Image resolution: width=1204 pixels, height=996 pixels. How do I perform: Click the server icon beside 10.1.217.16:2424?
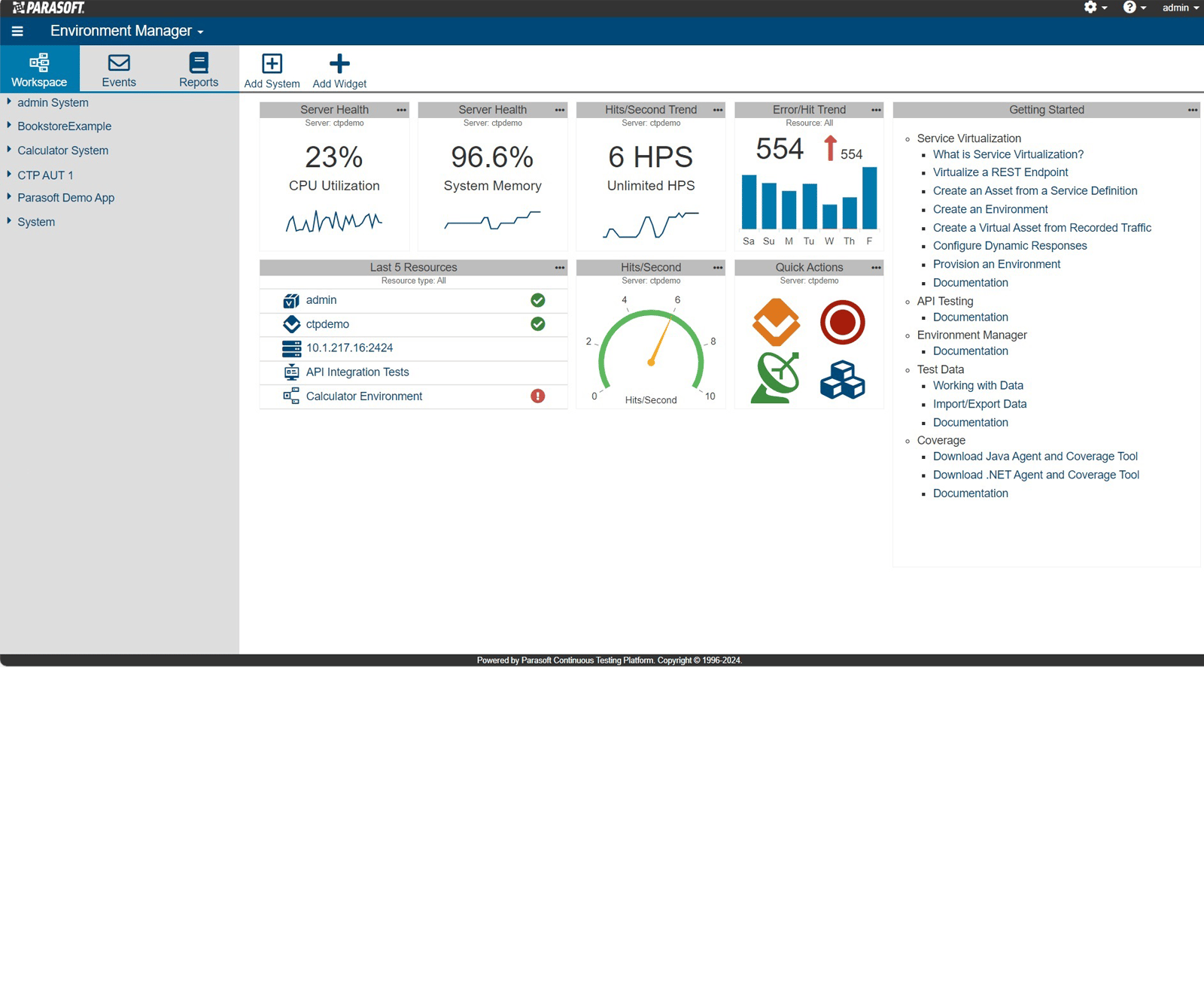tap(290, 348)
